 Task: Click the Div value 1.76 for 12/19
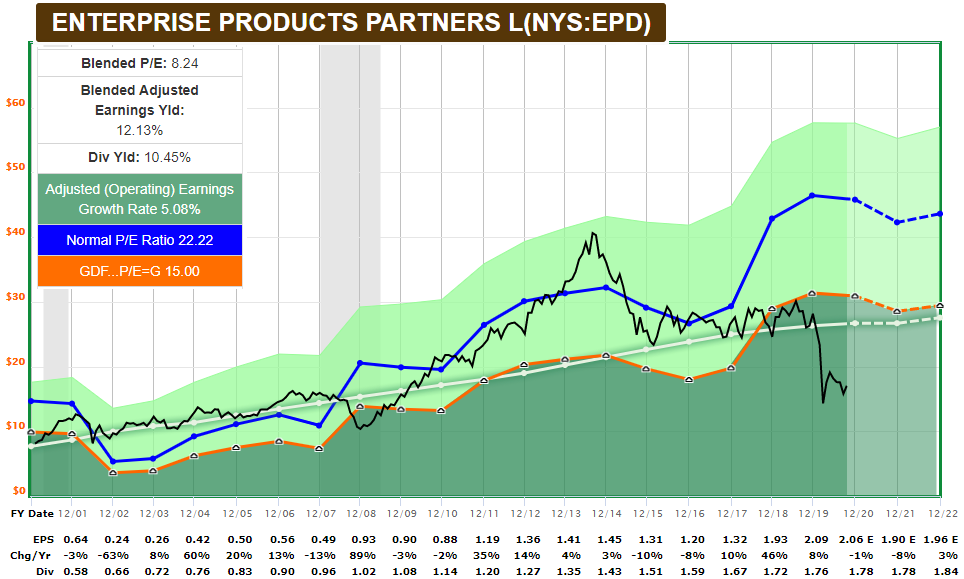(x=816, y=572)
